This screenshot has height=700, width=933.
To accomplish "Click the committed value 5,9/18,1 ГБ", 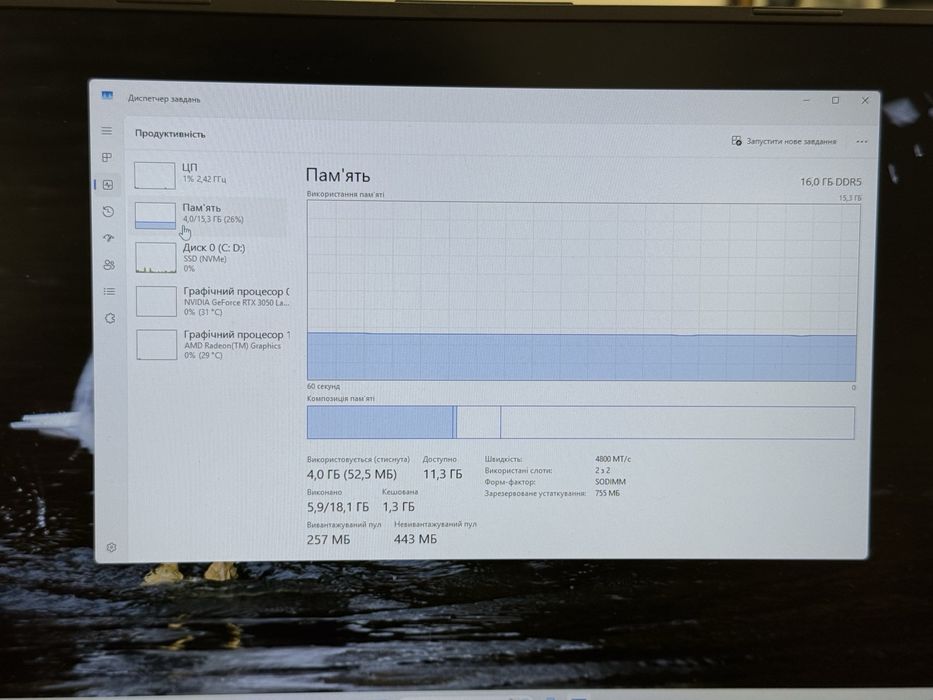I will point(338,507).
